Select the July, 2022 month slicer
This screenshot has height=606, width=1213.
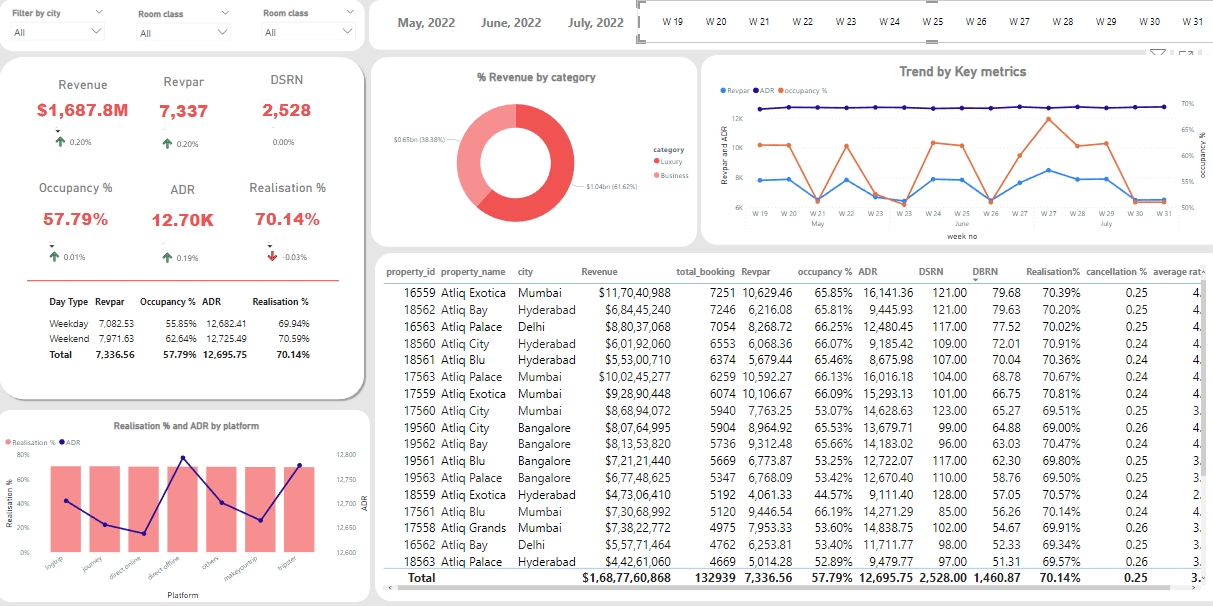pos(595,23)
